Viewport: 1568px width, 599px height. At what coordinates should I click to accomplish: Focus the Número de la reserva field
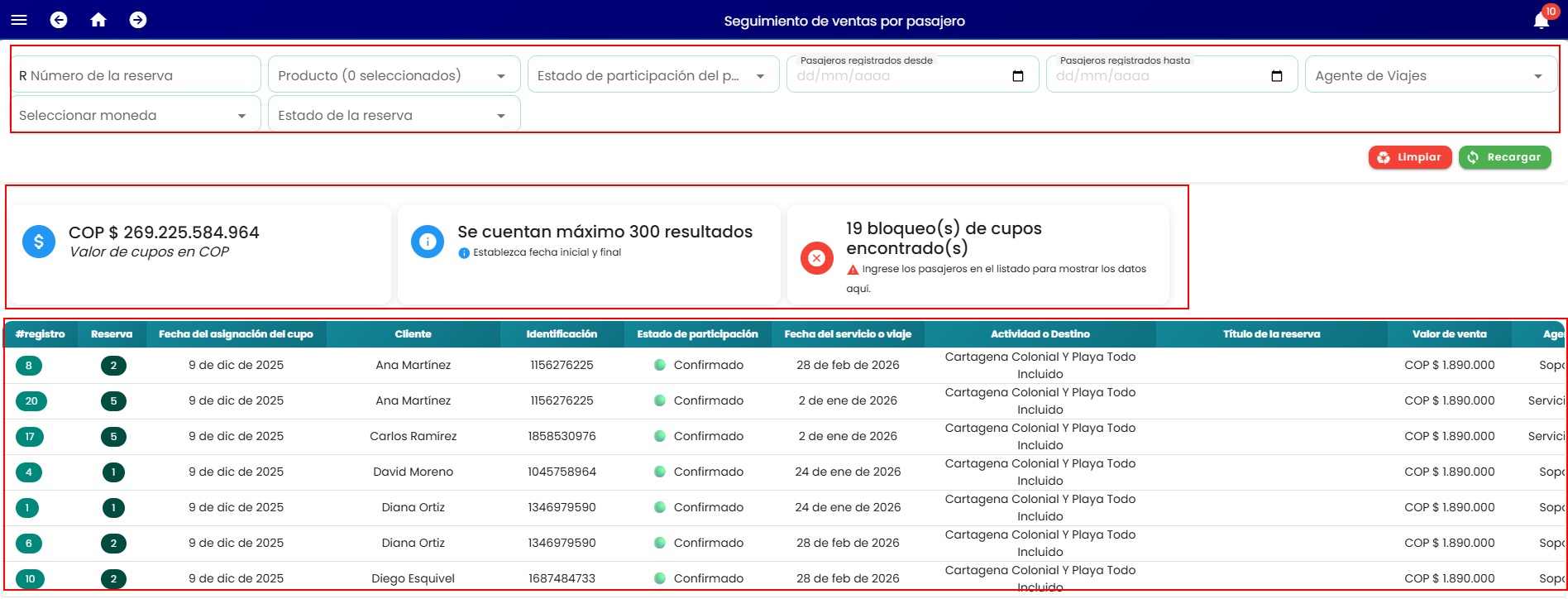click(135, 75)
